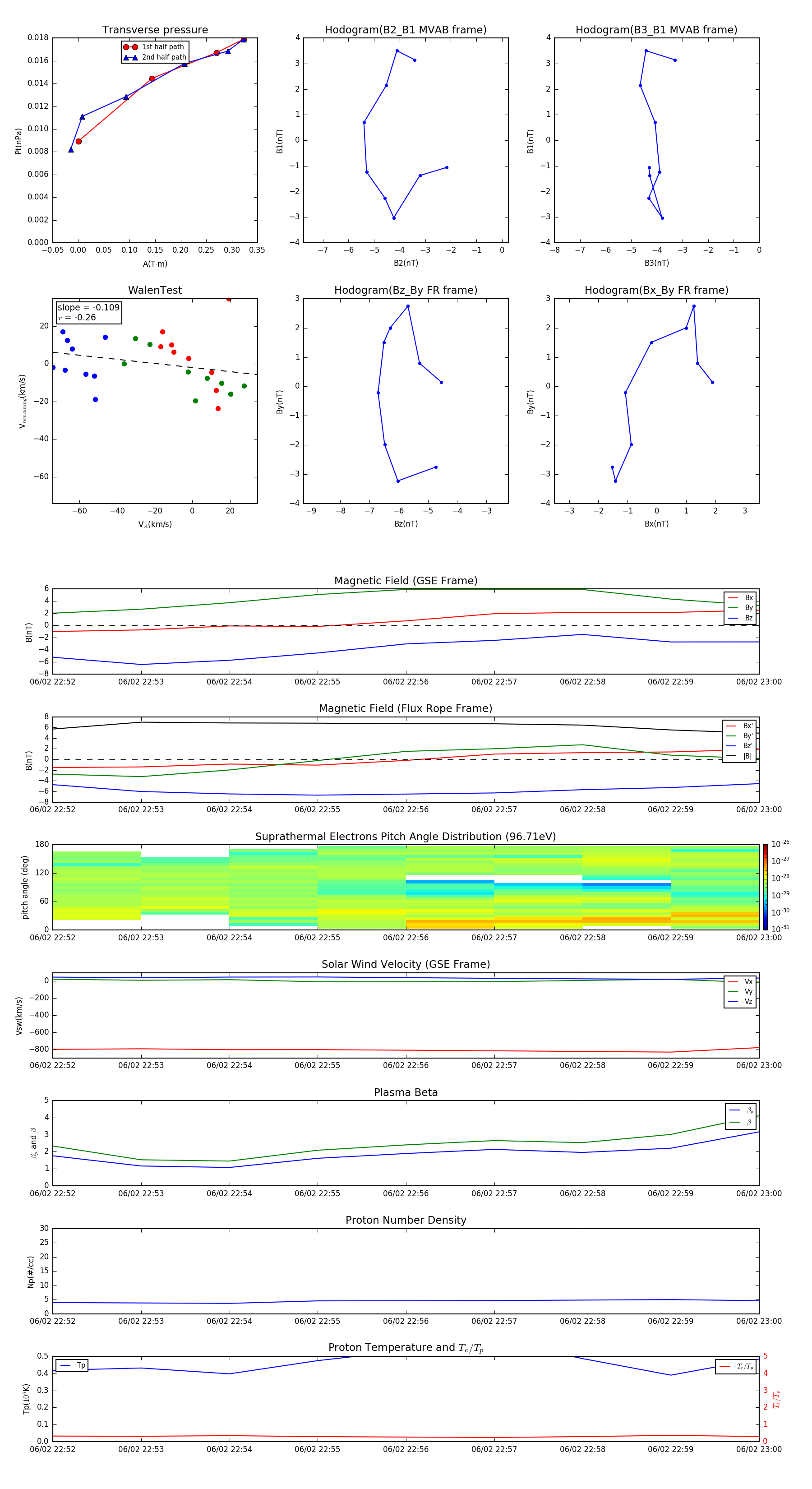Click the 'slope = -0.109' annotation

point(88,308)
